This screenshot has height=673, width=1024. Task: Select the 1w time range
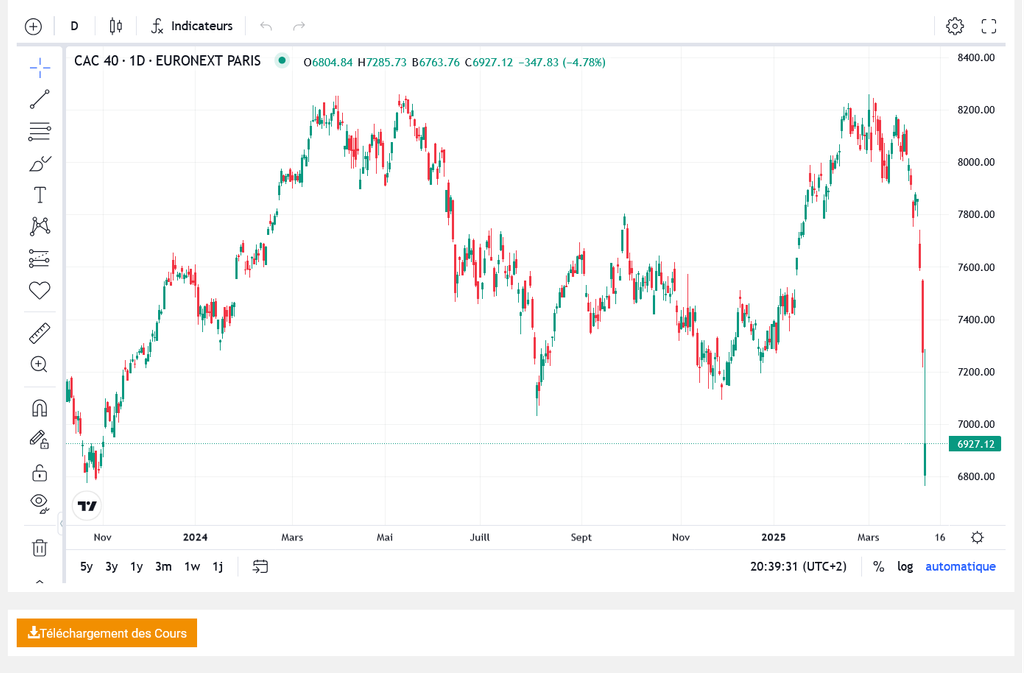(192, 567)
